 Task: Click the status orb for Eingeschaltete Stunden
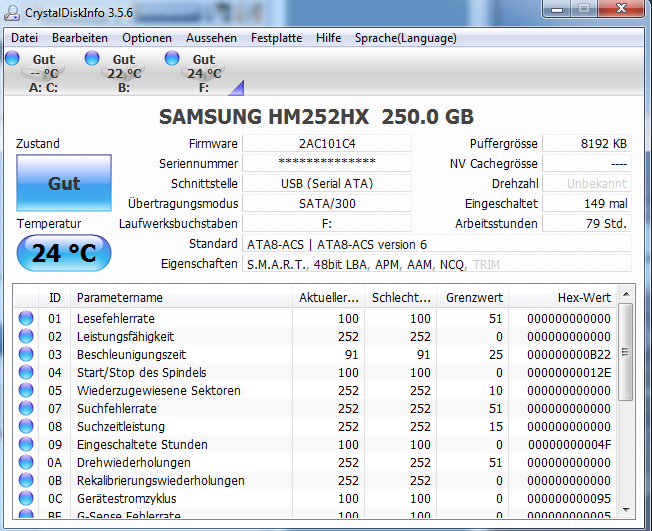pos(26,444)
